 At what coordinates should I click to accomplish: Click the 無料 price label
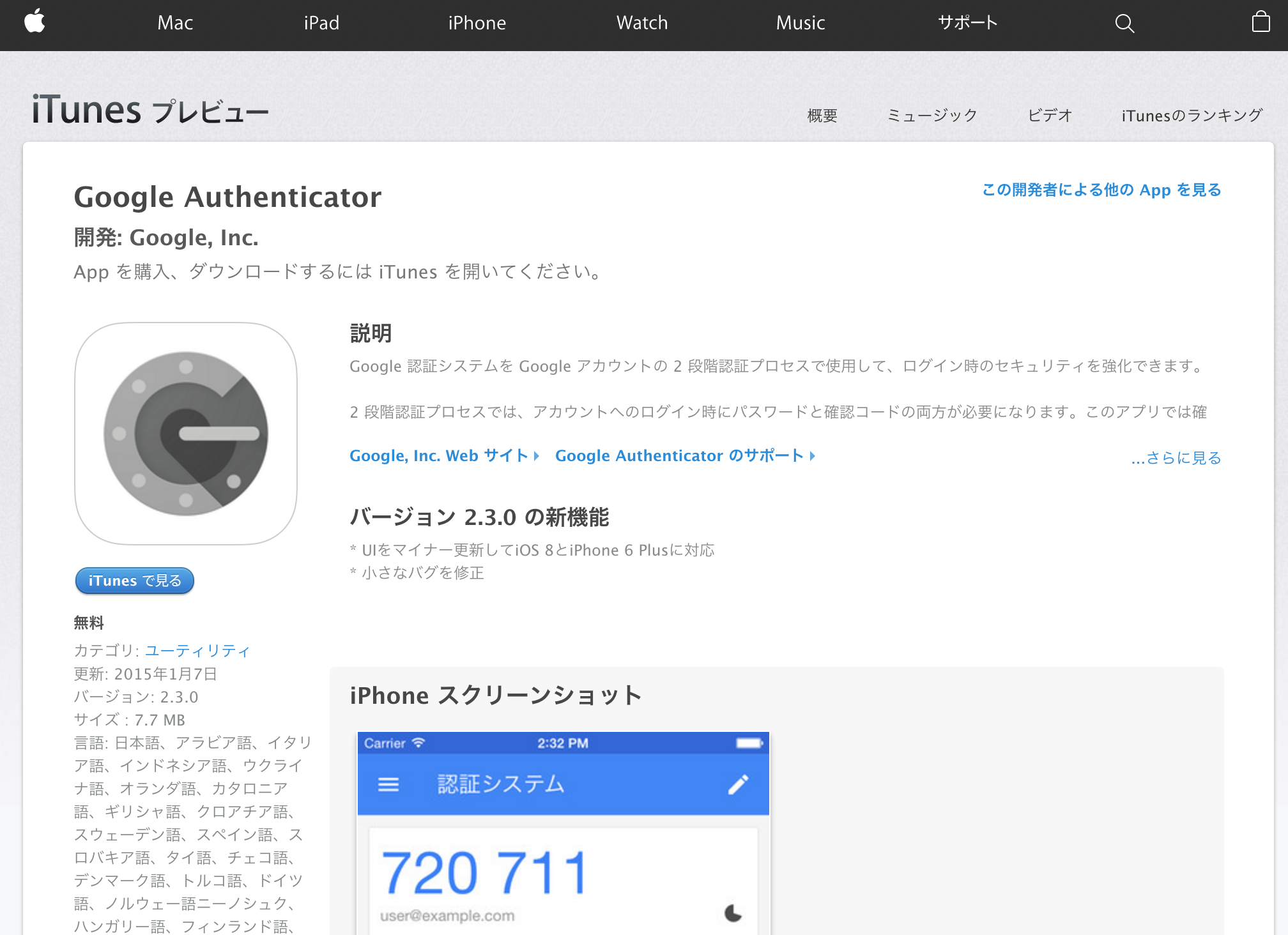[x=89, y=623]
